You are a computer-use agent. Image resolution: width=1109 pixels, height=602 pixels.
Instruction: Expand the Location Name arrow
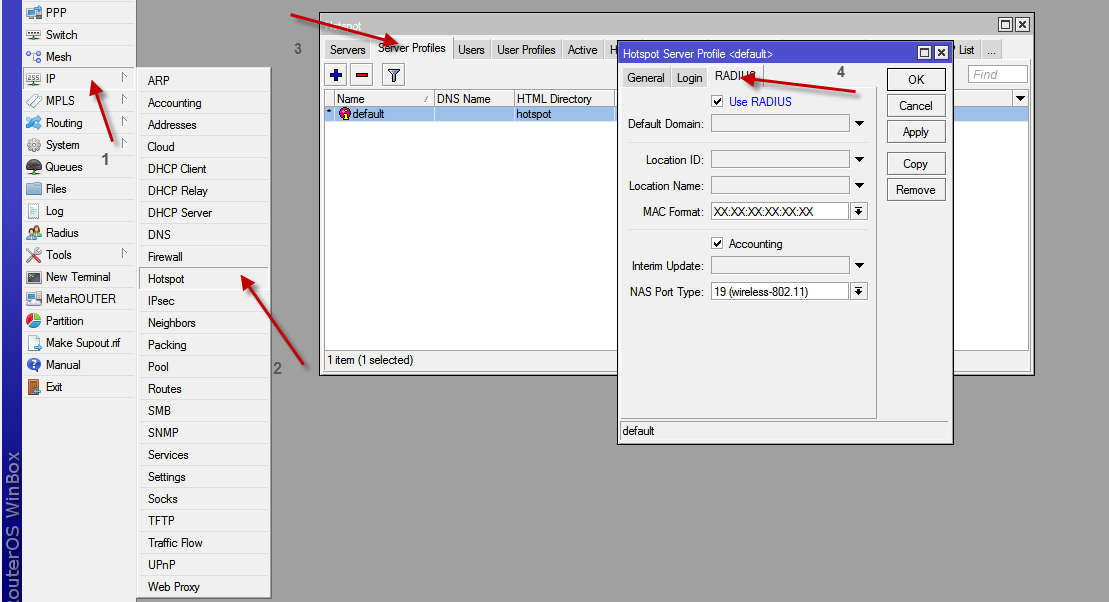point(859,185)
